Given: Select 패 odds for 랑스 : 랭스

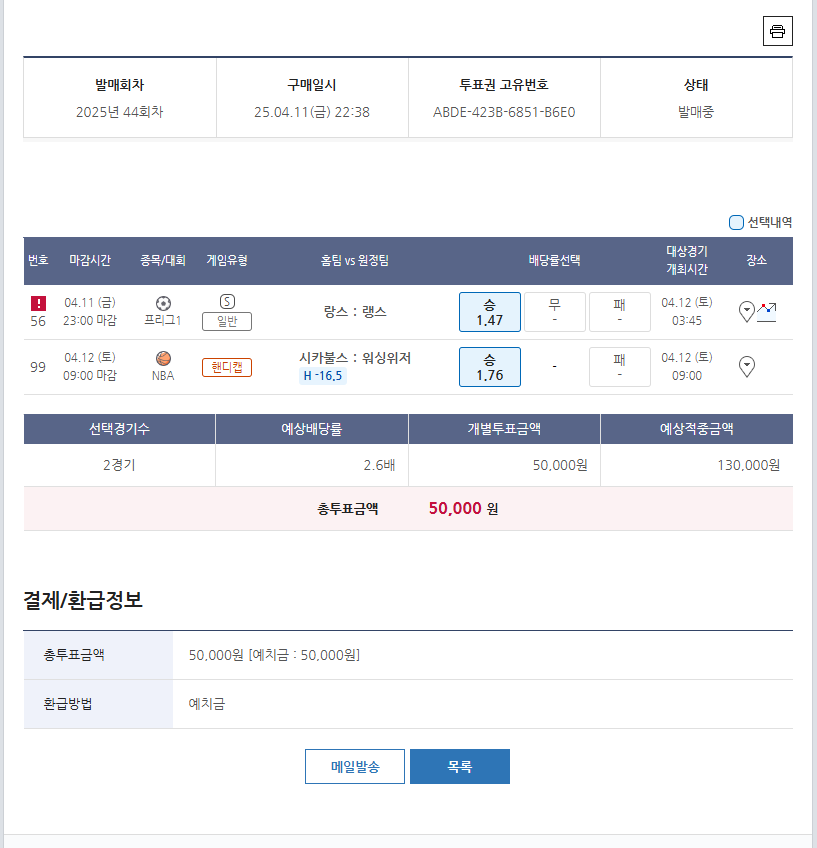Looking at the screenshot, I should (x=619, y=311).
